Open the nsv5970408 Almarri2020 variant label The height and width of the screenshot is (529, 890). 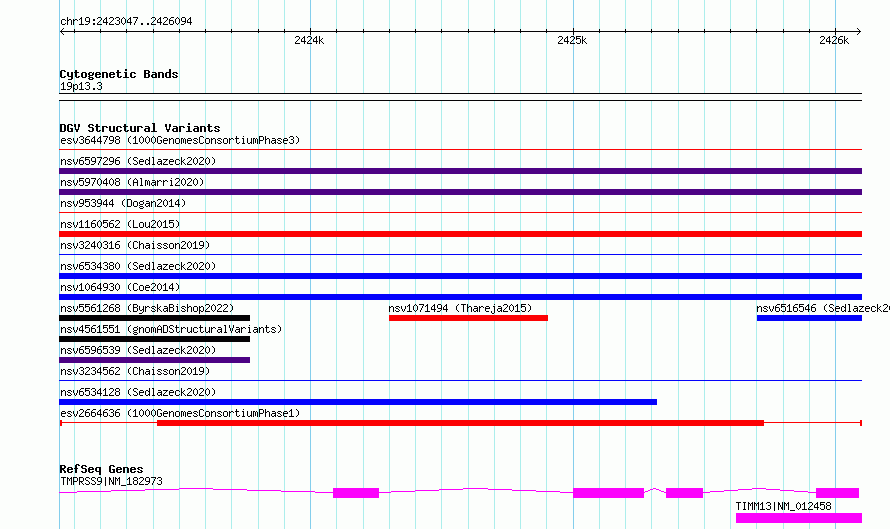[132, 182]
